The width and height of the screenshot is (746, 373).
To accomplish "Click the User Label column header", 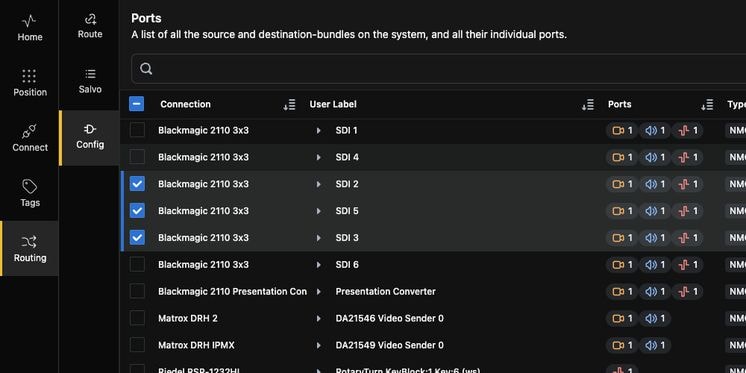I will point(333,104).
